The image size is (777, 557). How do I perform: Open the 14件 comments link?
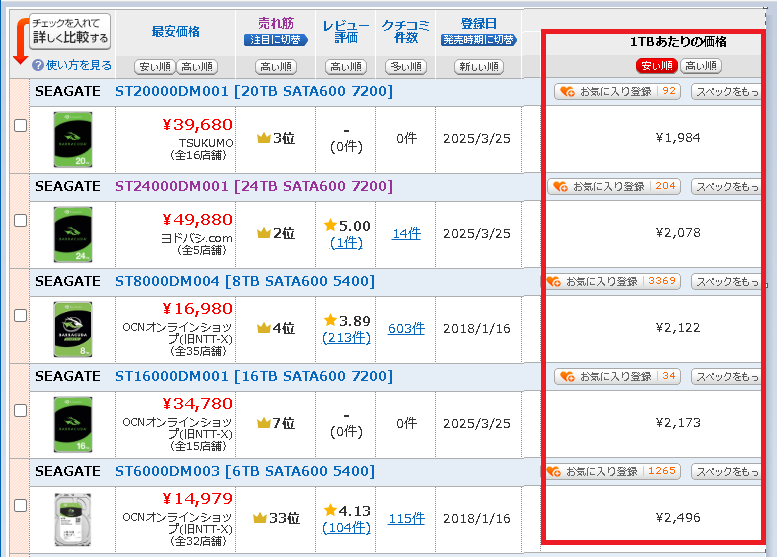tap(406, 233)
